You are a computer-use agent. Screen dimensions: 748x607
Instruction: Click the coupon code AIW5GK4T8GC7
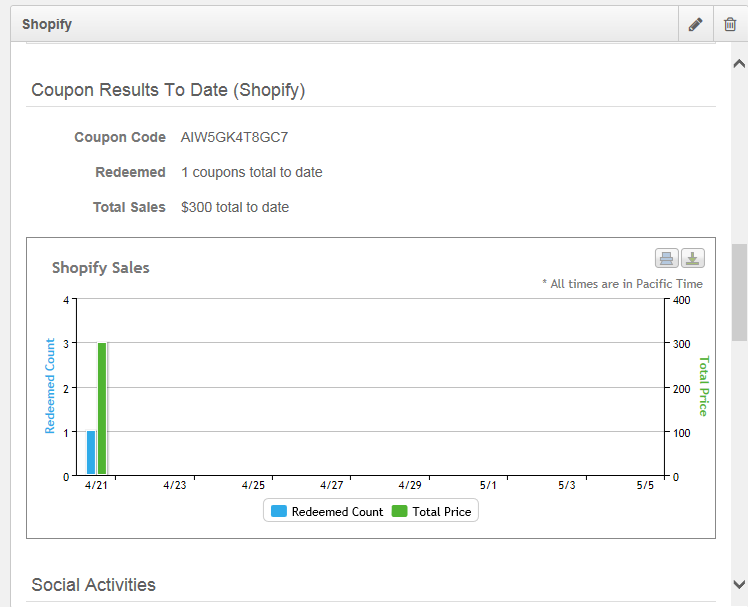pos(234,137)
